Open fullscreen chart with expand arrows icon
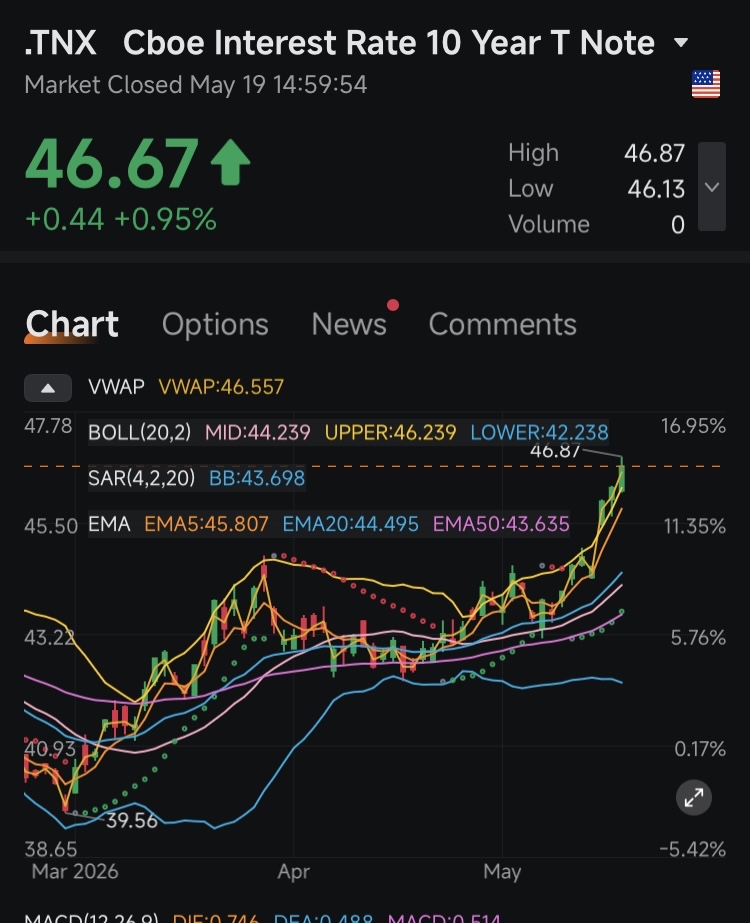This screenshot has width=750, height=923. [693, 798]
